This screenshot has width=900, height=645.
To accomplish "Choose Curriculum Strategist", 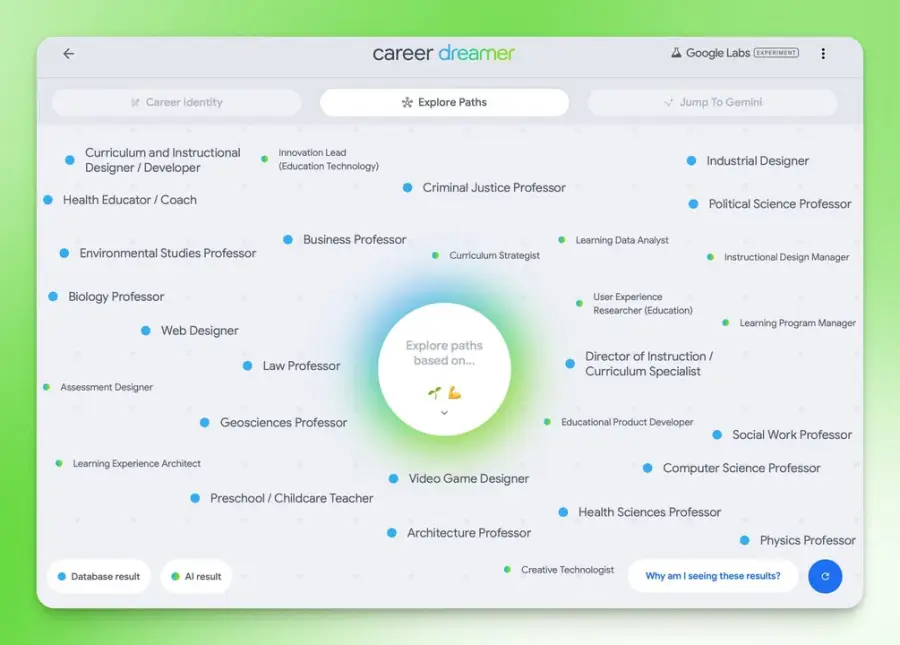I will pos(486,255).
